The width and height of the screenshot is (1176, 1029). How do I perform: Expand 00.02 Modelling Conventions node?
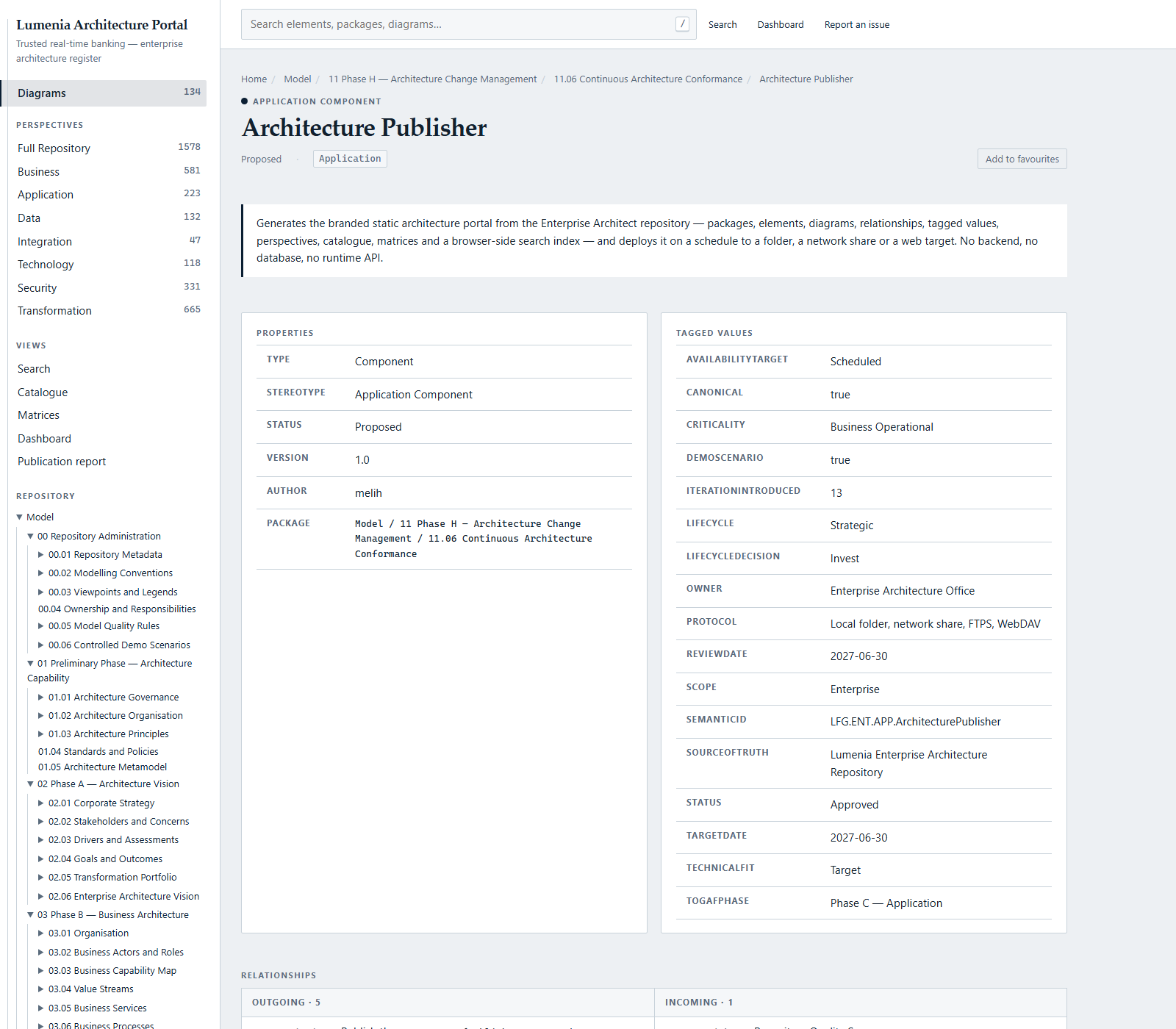click(x=41, y=573)
